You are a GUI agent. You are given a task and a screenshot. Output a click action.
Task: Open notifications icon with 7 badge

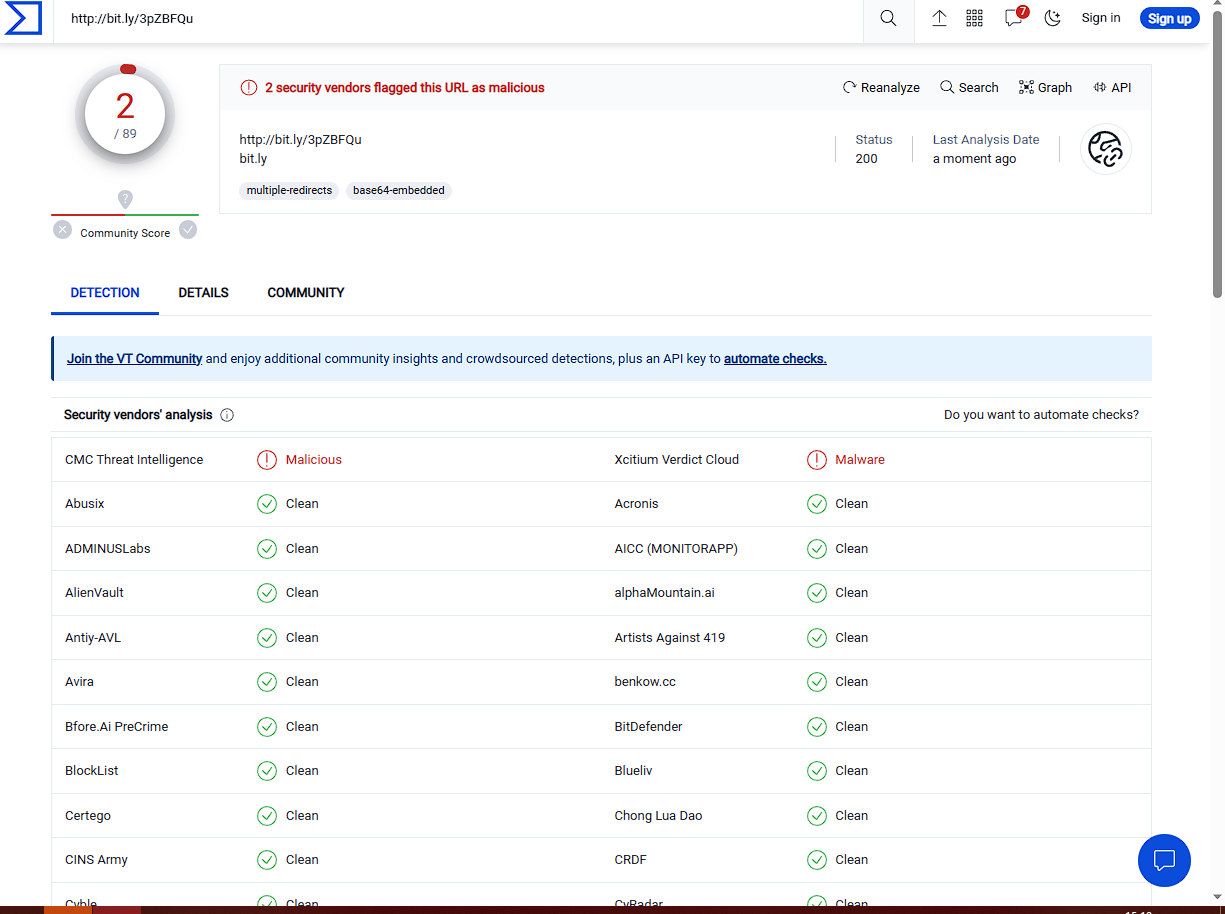click(x=1015, y=17)
